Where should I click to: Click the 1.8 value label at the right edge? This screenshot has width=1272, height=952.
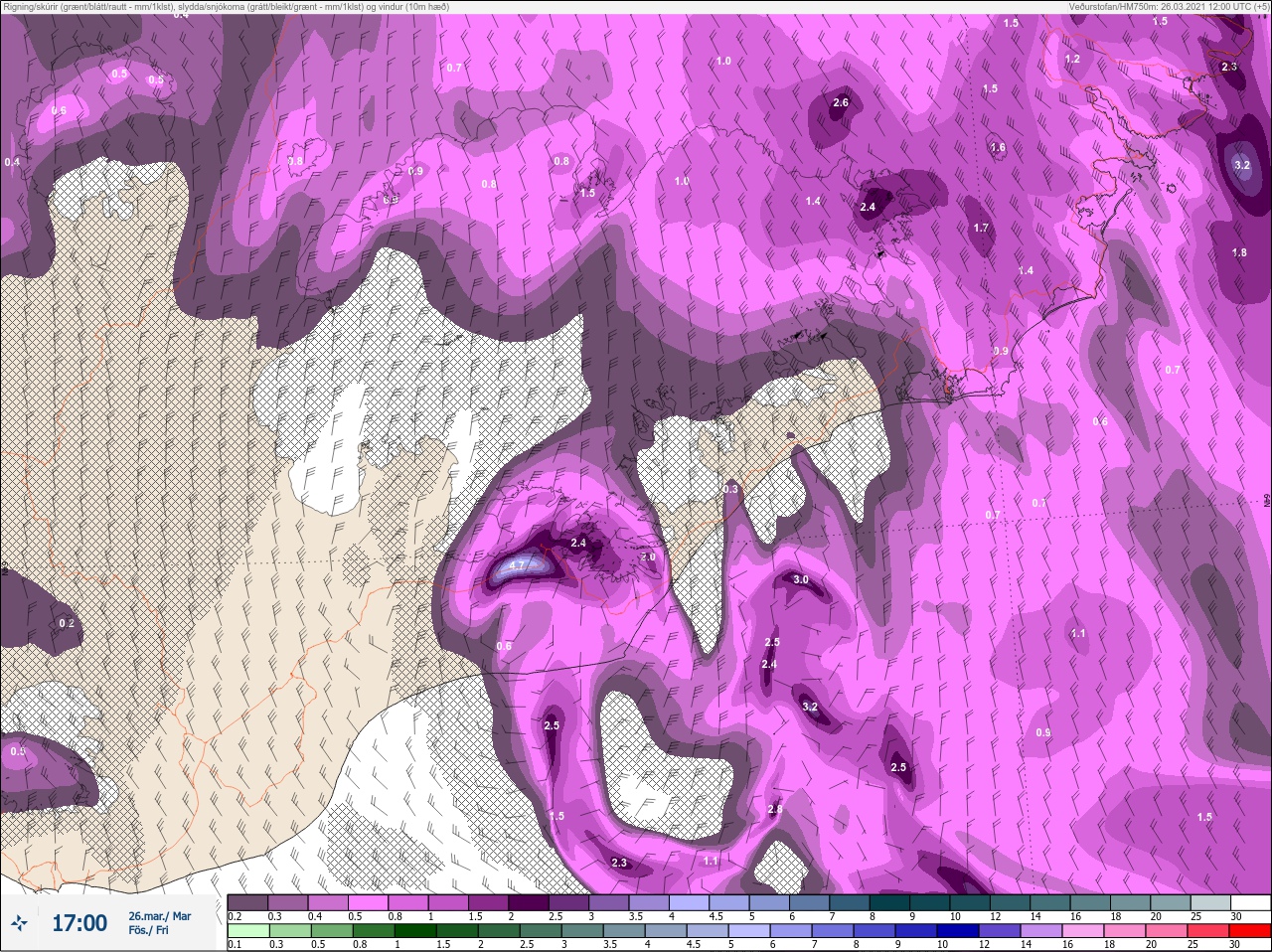coord(1239,252)
